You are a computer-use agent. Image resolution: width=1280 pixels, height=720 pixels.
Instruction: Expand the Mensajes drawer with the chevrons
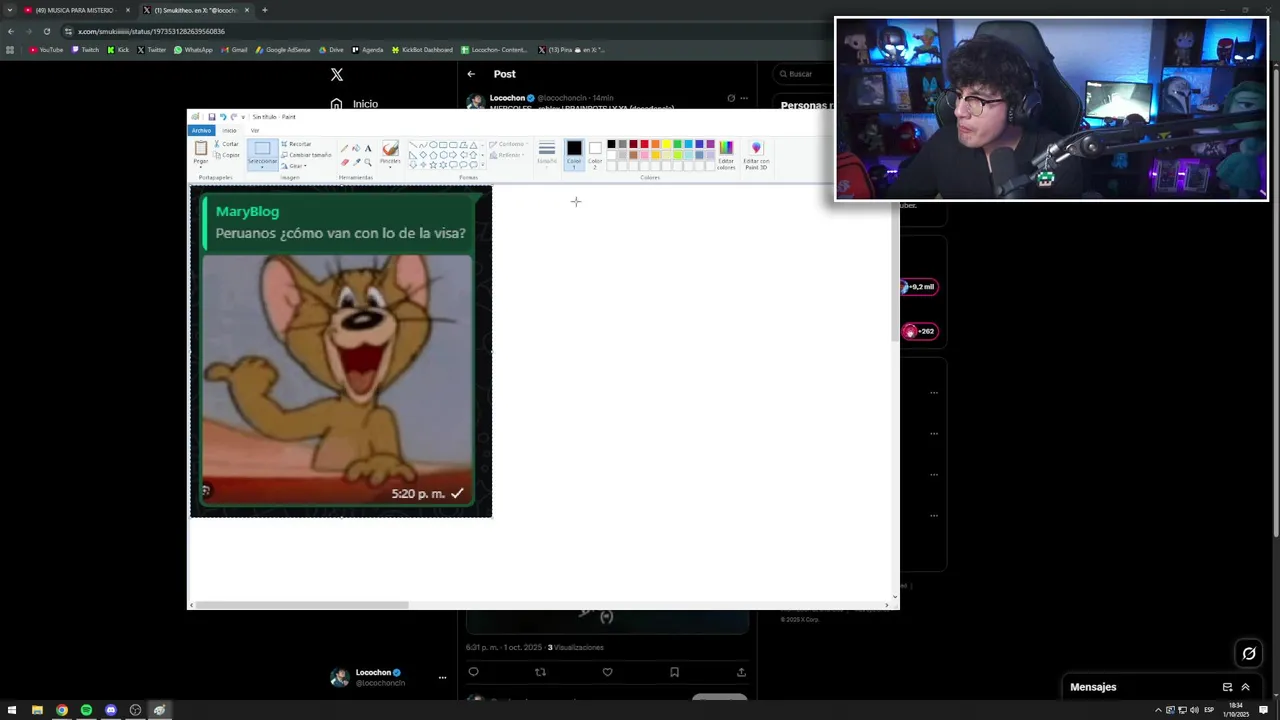(1245, 687)
